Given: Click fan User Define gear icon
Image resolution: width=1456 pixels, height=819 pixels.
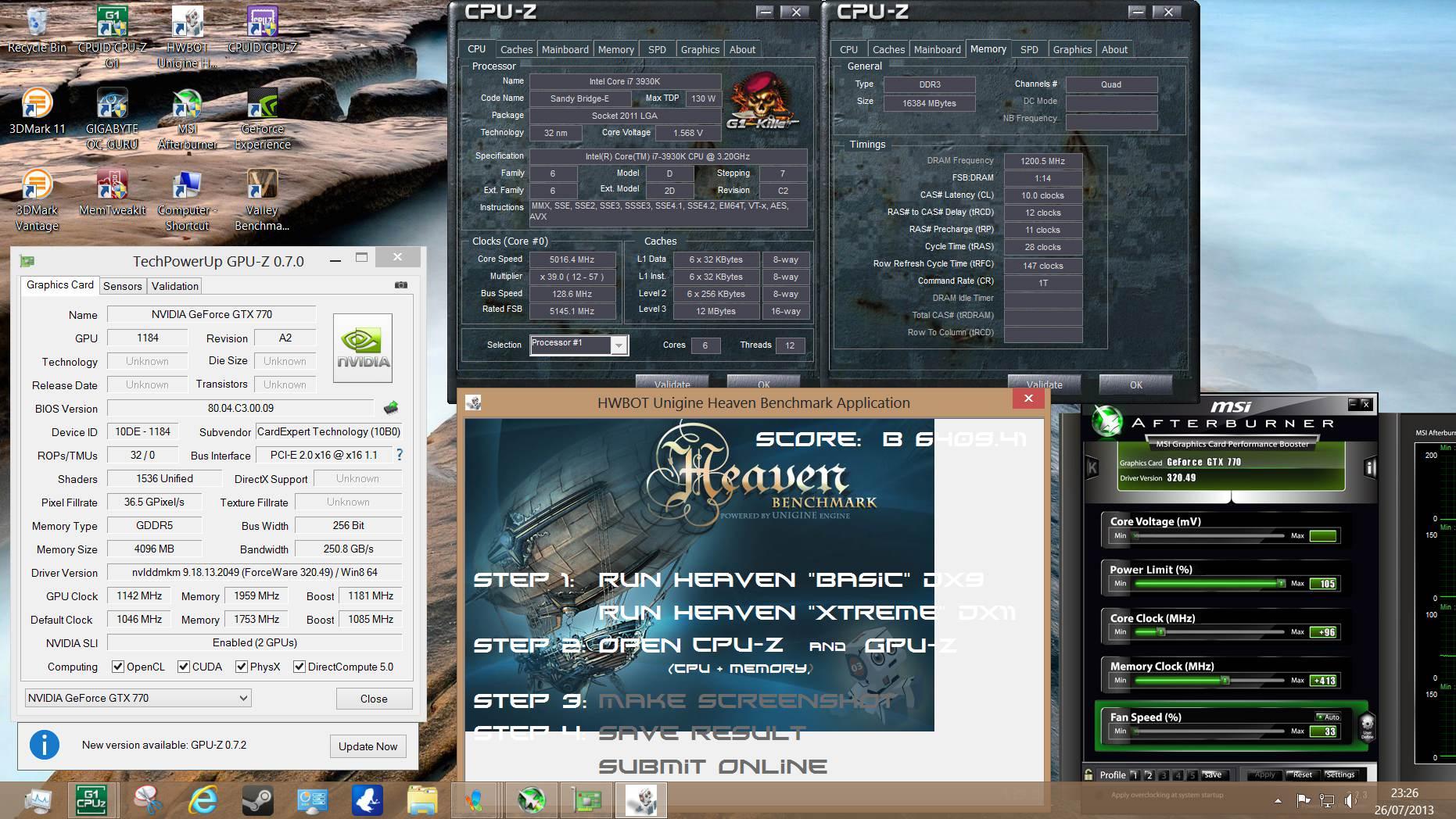Looking at the screenshot, I should [x=1368, y=726].
